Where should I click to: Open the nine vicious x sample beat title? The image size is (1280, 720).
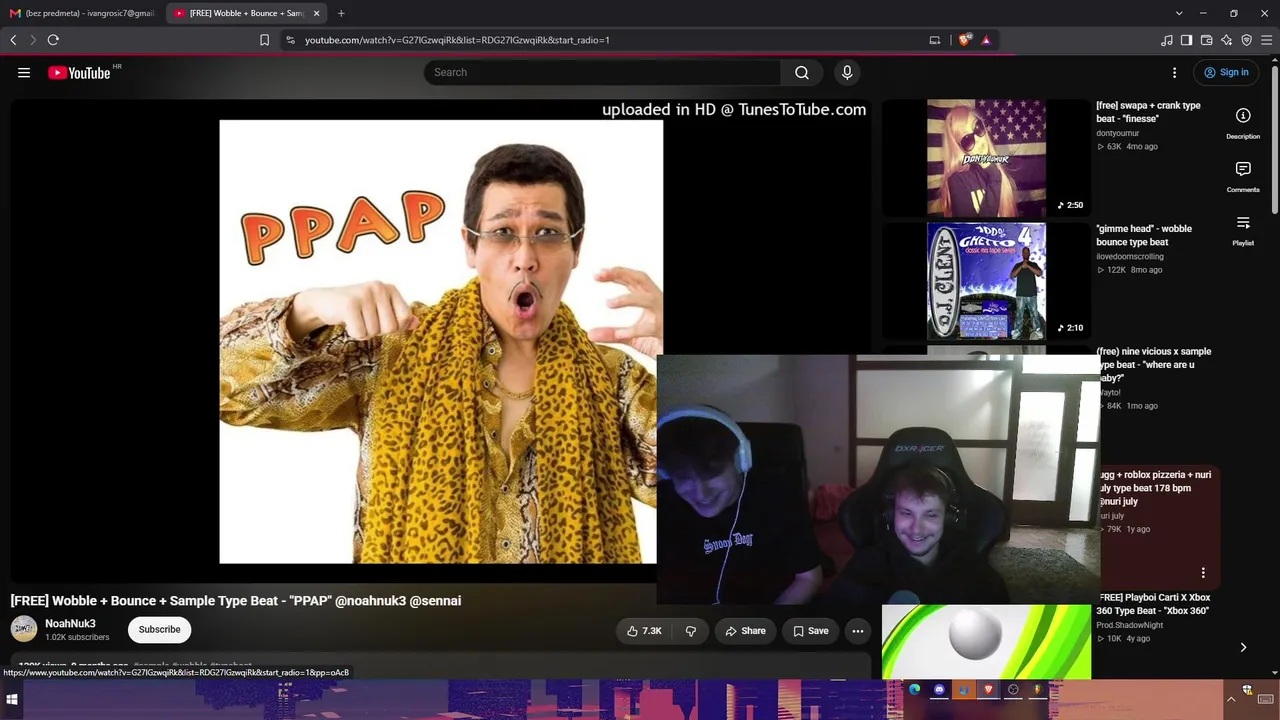tap(1153, 365)
